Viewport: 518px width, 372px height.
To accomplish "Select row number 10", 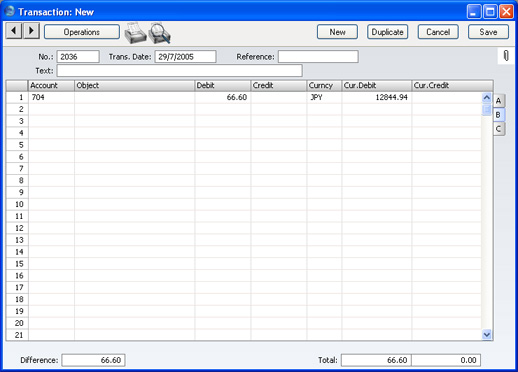I will (x=17, y=204).
